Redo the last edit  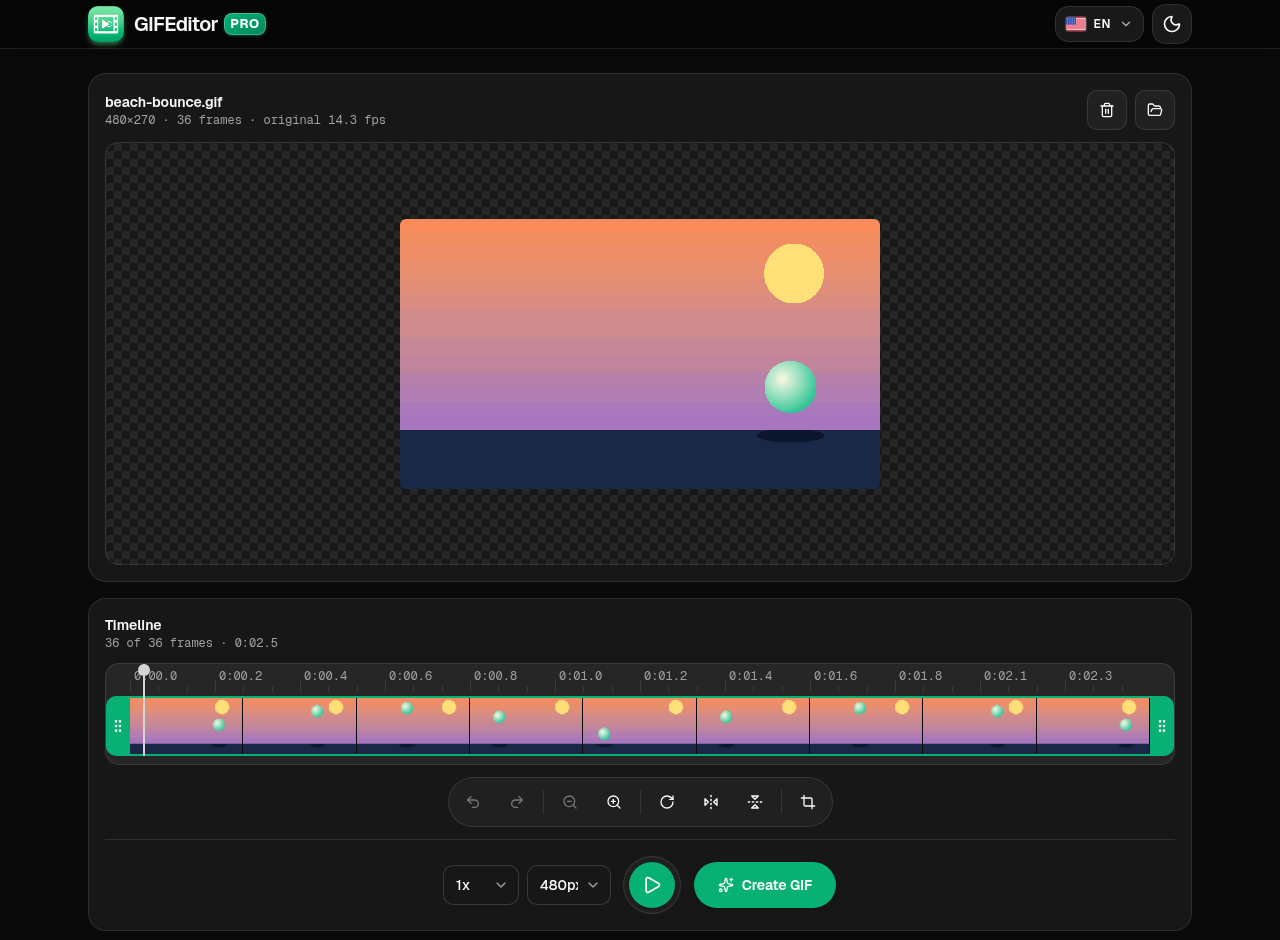pos(517,802)
